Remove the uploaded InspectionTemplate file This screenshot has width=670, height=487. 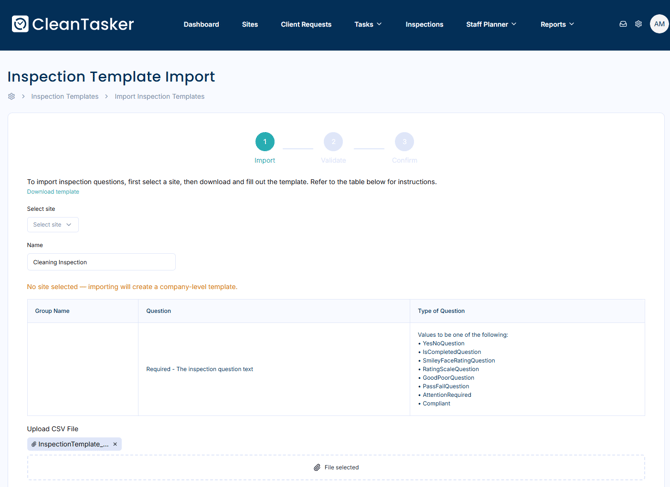click(115, 444)
